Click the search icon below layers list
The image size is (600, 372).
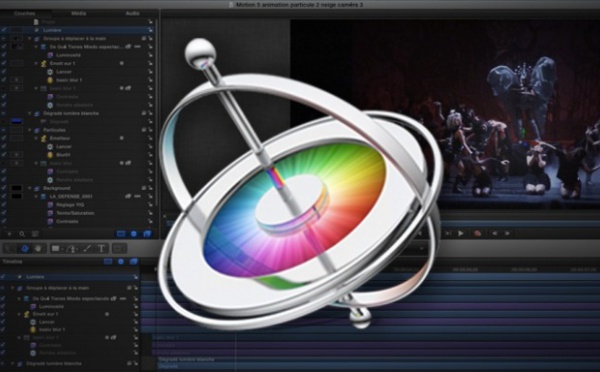coord(22,234)
